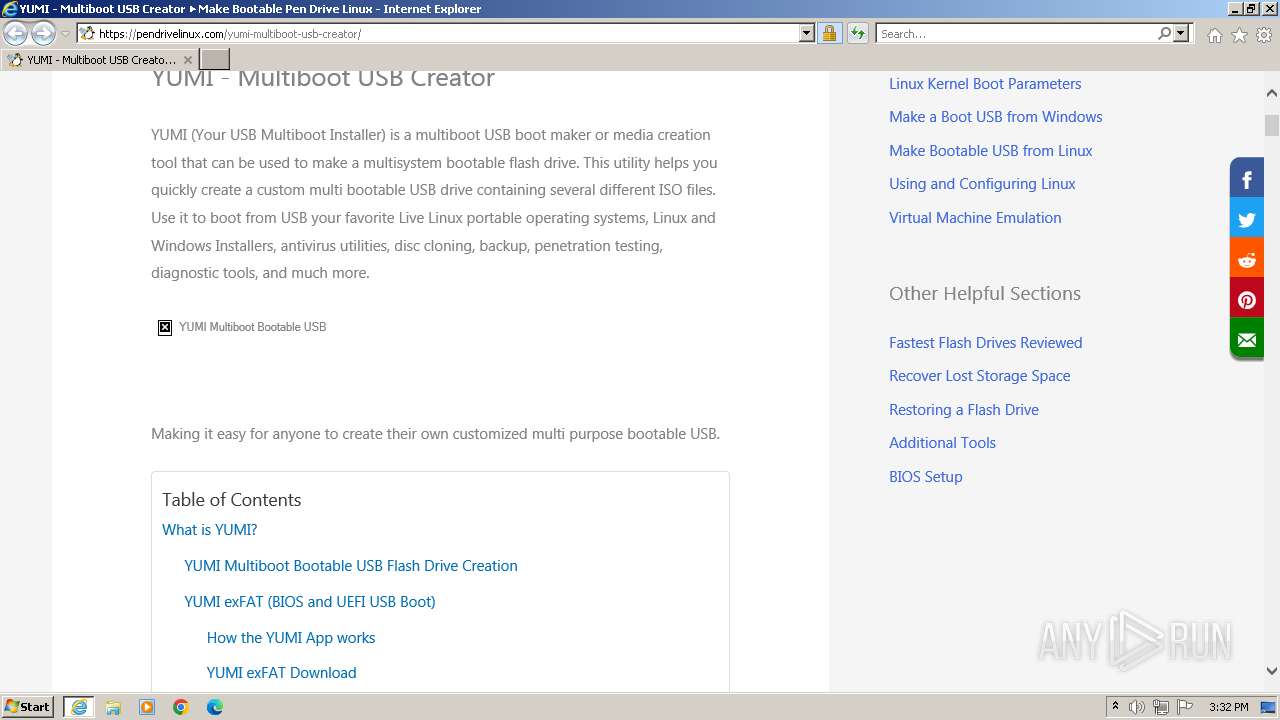Open Make a Boot USB from Windows
1280x720 pixels.
click(x=995, y=117)
